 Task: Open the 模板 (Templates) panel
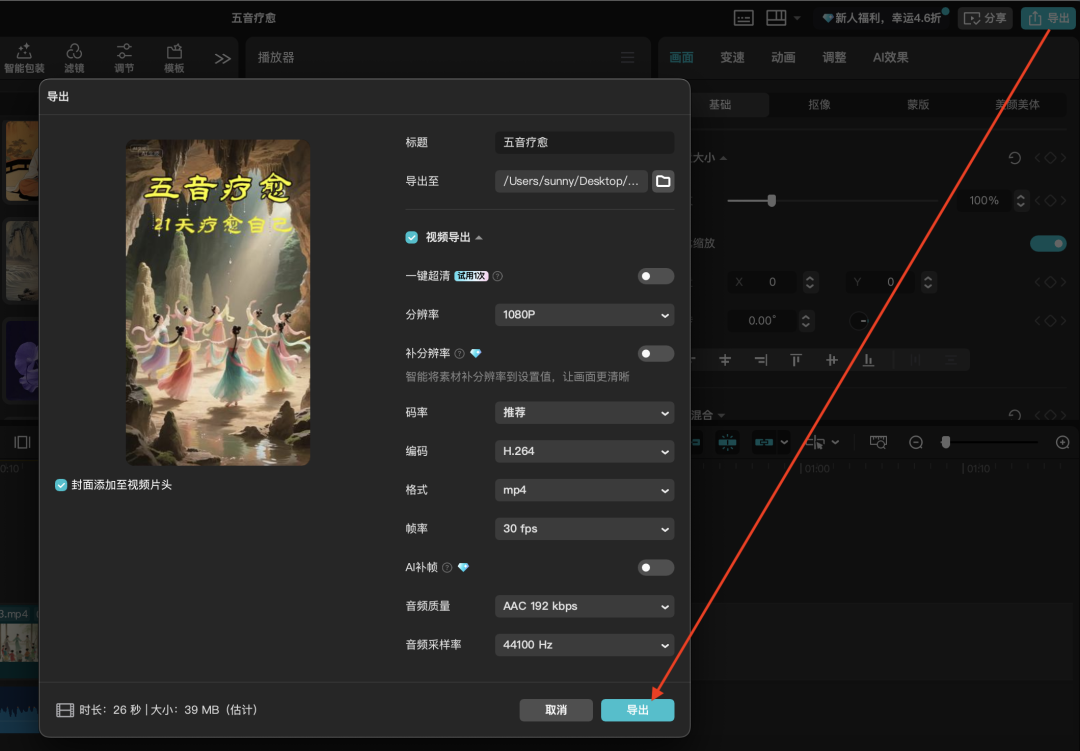pos(173,57)
